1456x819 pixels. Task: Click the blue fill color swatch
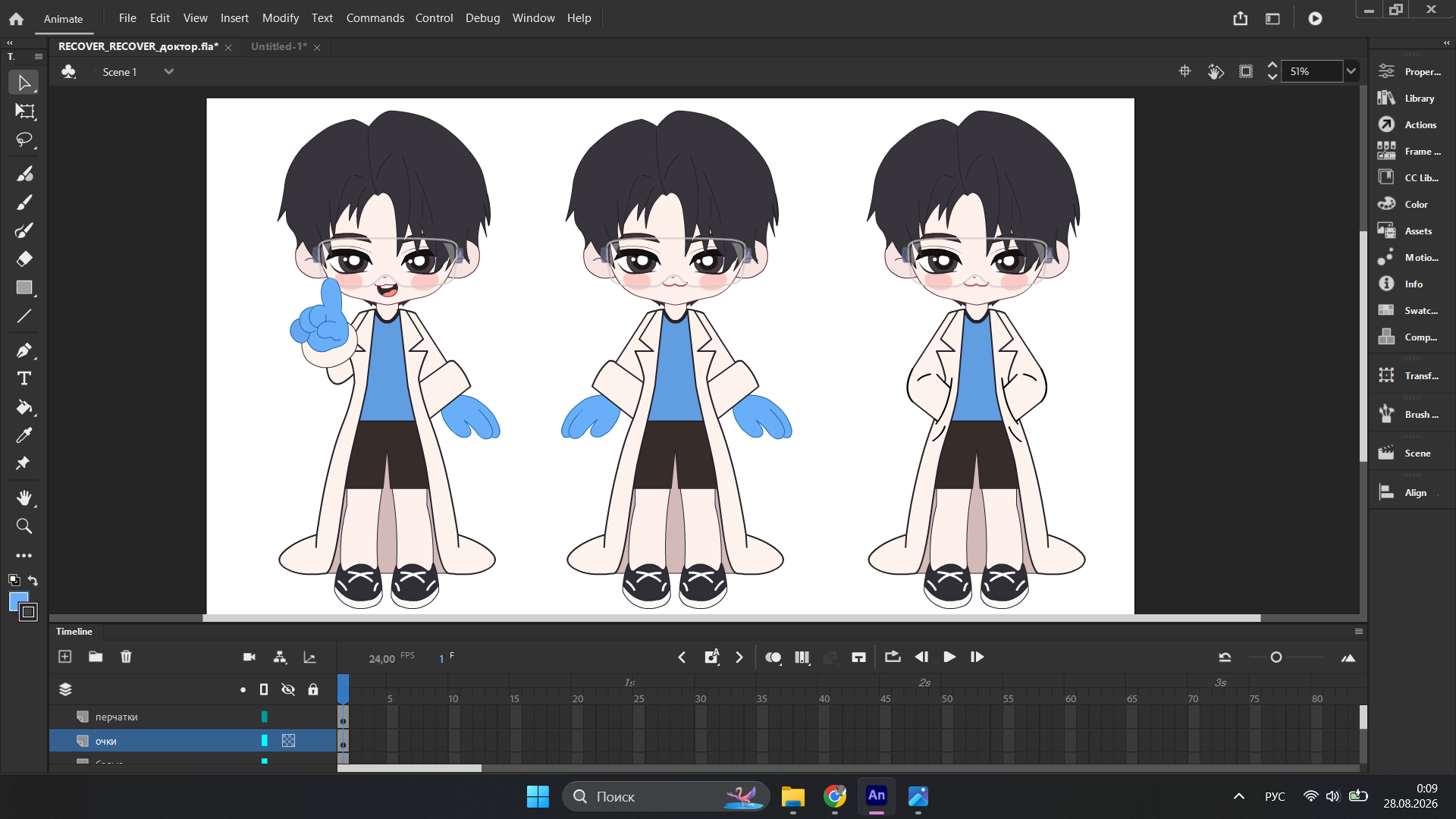click(x=17, y=601)
